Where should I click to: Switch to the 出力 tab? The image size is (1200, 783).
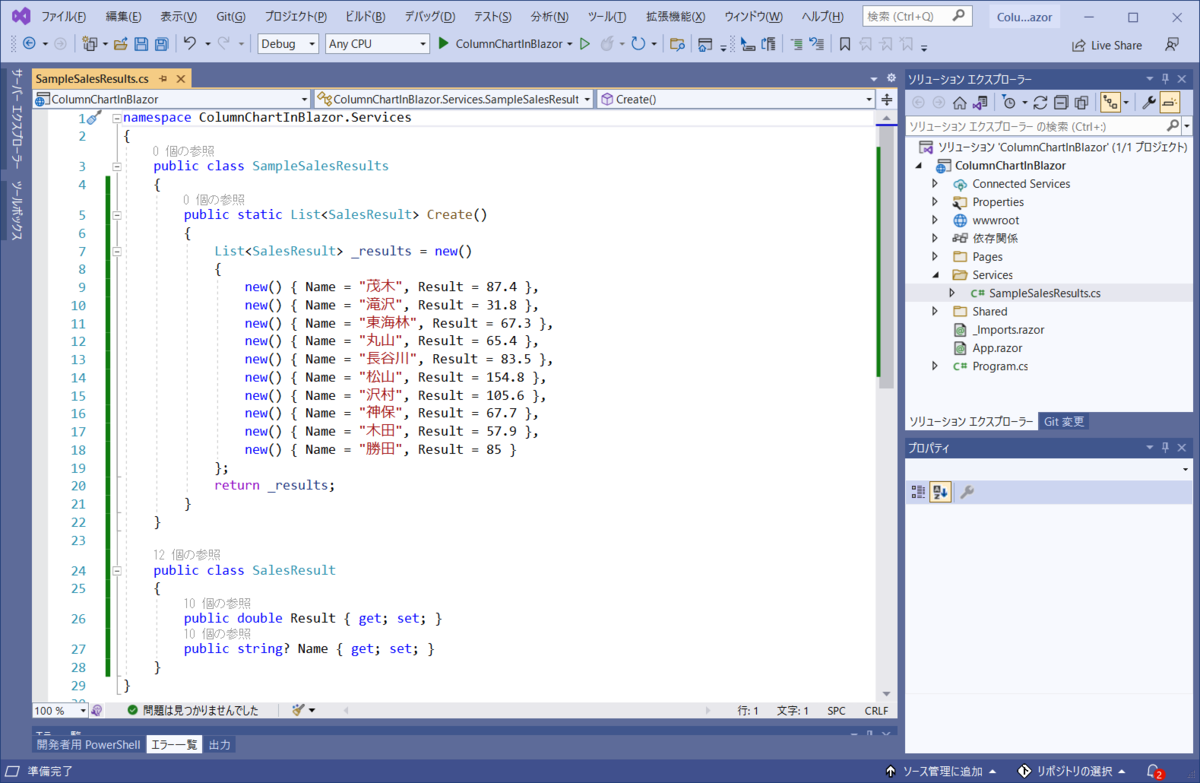click(219, 745)
